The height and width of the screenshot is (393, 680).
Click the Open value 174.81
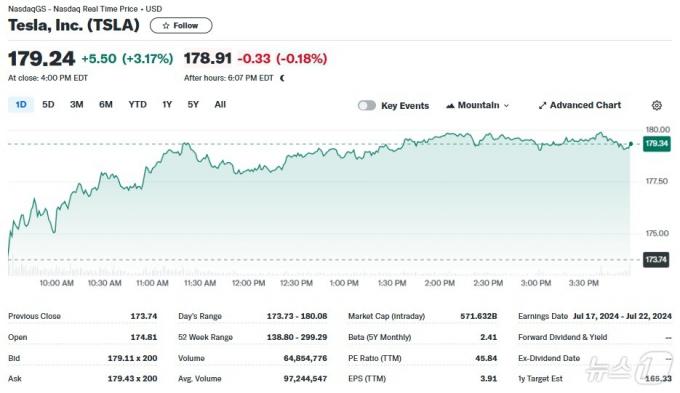click(144, 337)
